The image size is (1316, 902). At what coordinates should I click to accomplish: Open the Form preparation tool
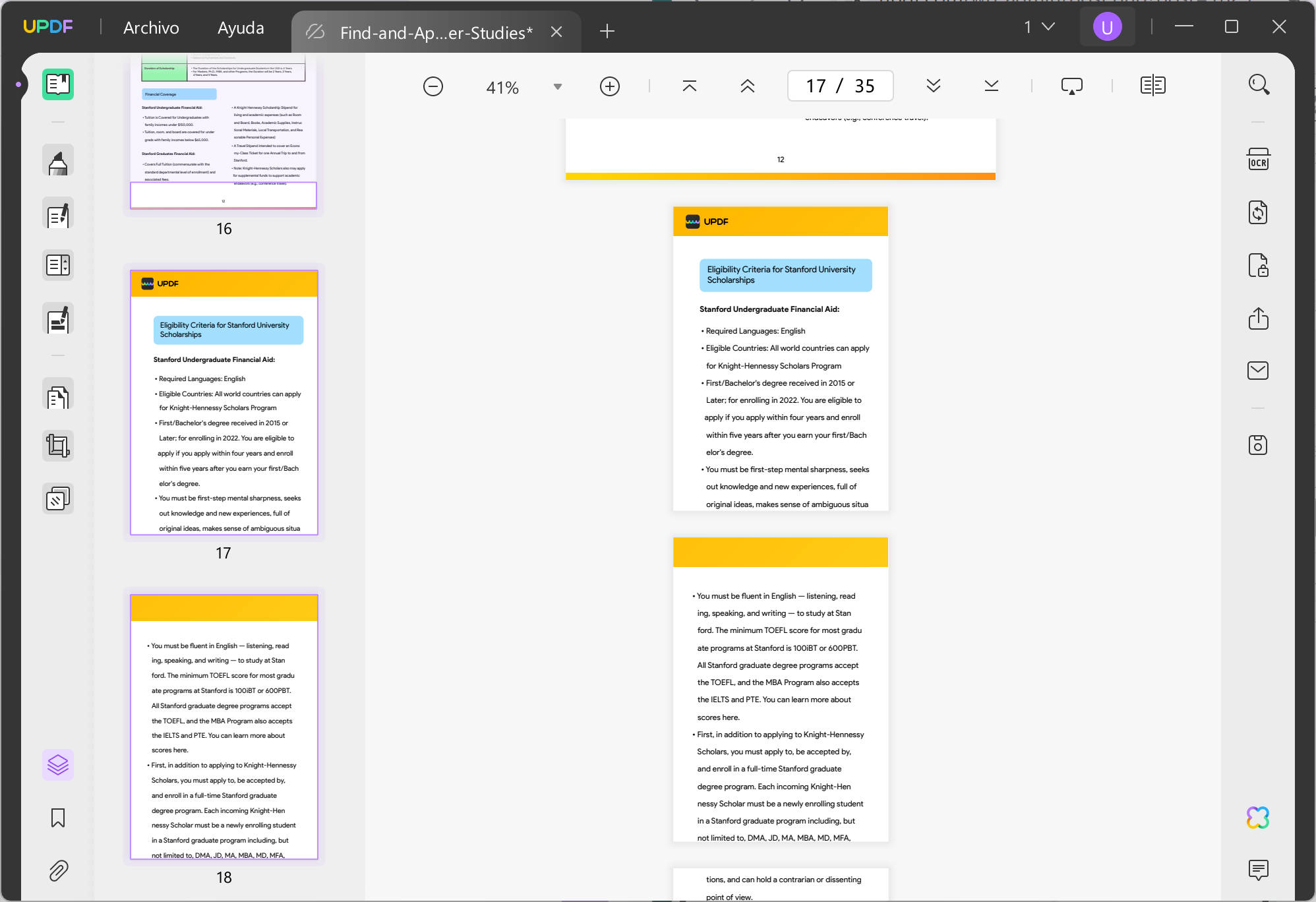click(58, 265)
